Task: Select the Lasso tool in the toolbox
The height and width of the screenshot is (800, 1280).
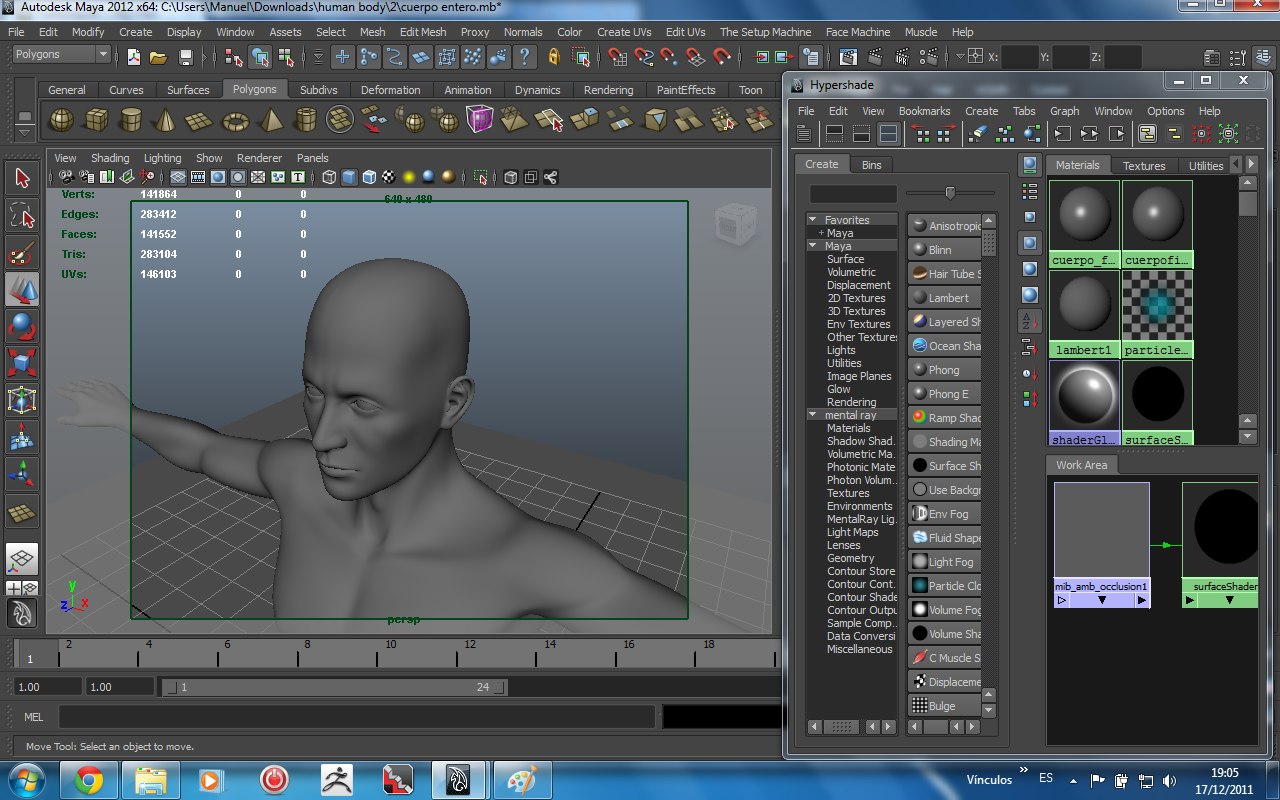Action: click(x=22, y=212)
